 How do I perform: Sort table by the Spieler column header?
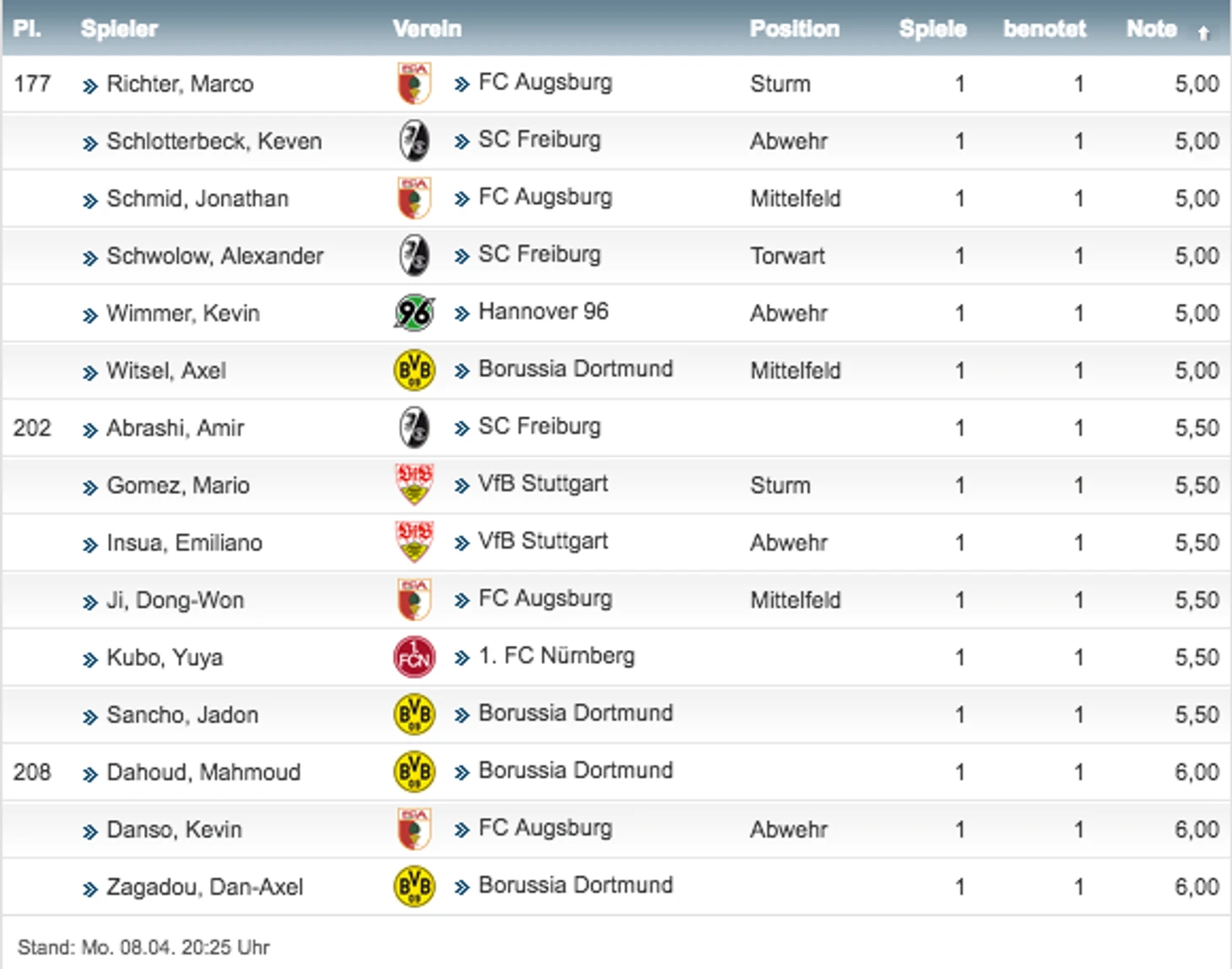pyautogui.click(x=119, y=29)
